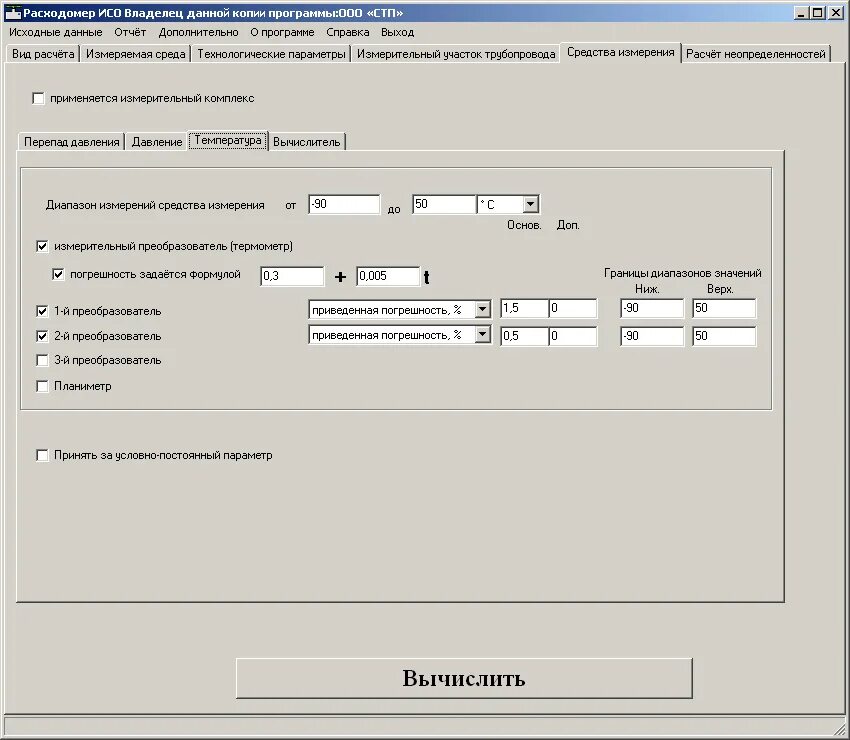Click 2-й преобразователь basic error field 0,5
Screen dimensions: 850x740
[524, 336]
